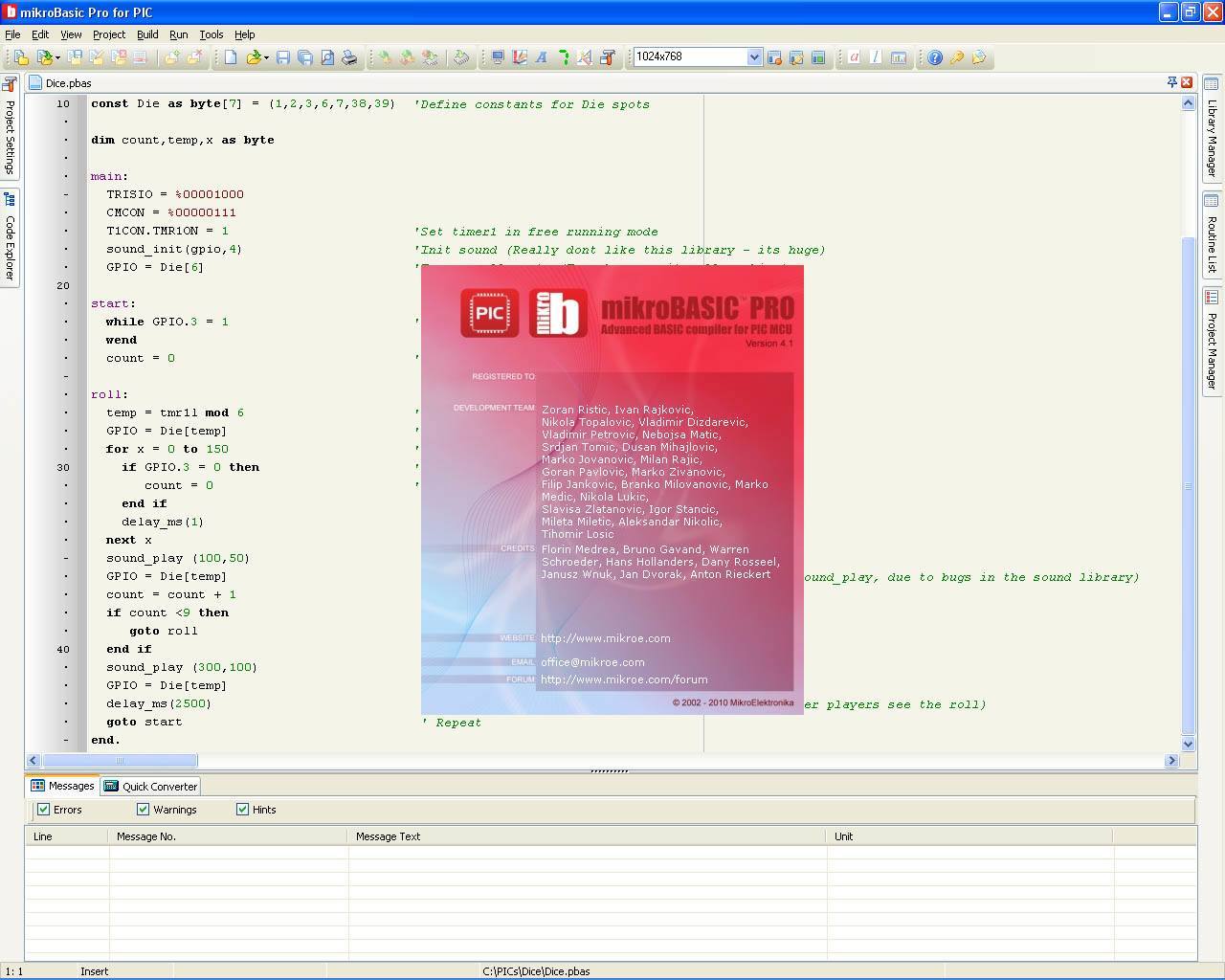Click the pin icon on the editor tab bar
1225x980 pixels.
1171,82
